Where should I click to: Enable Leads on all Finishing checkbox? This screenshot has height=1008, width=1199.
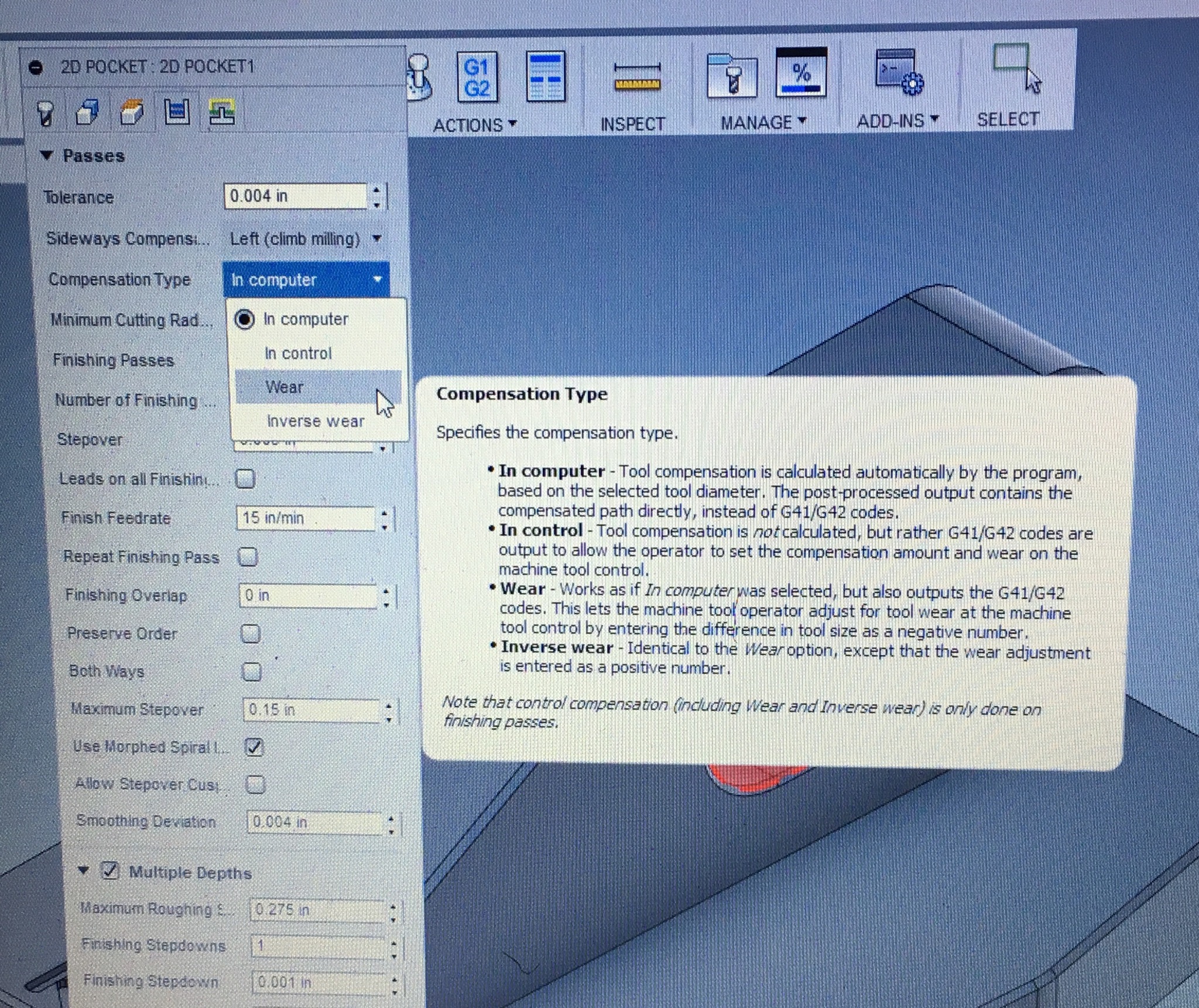pos(245,478)
